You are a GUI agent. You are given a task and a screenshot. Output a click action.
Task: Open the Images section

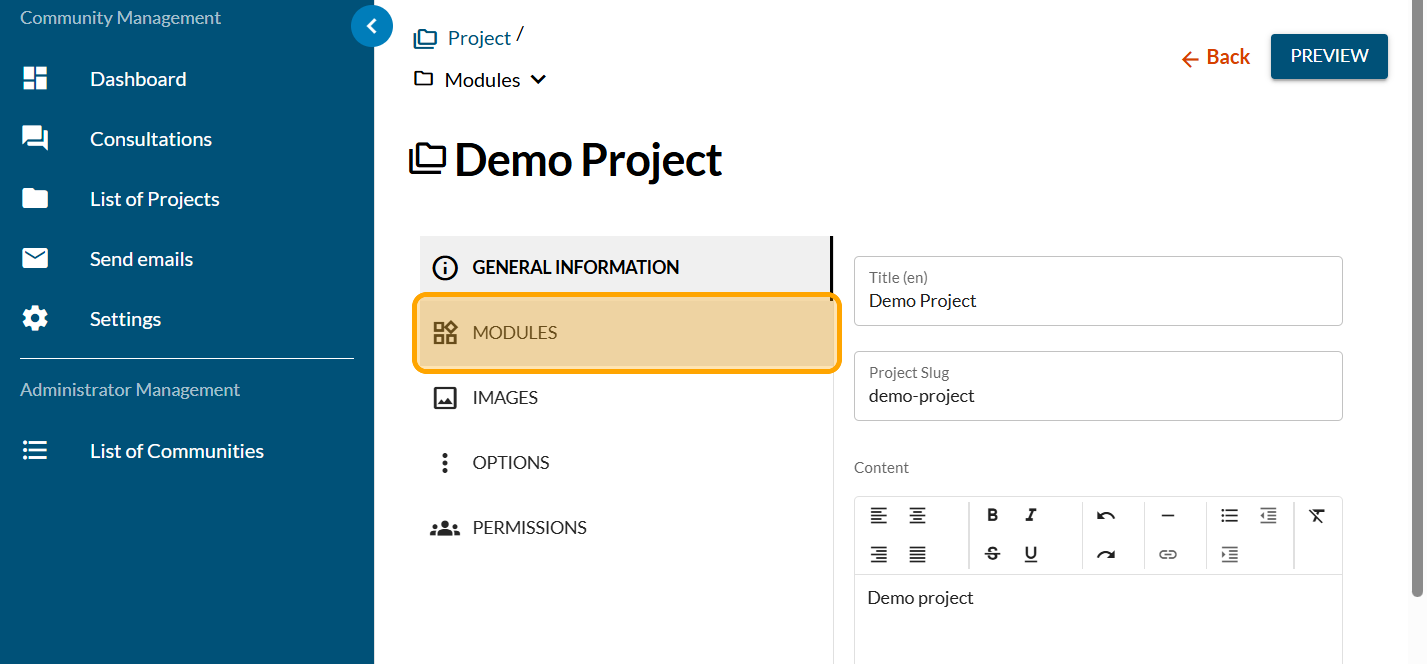point(505,398)
